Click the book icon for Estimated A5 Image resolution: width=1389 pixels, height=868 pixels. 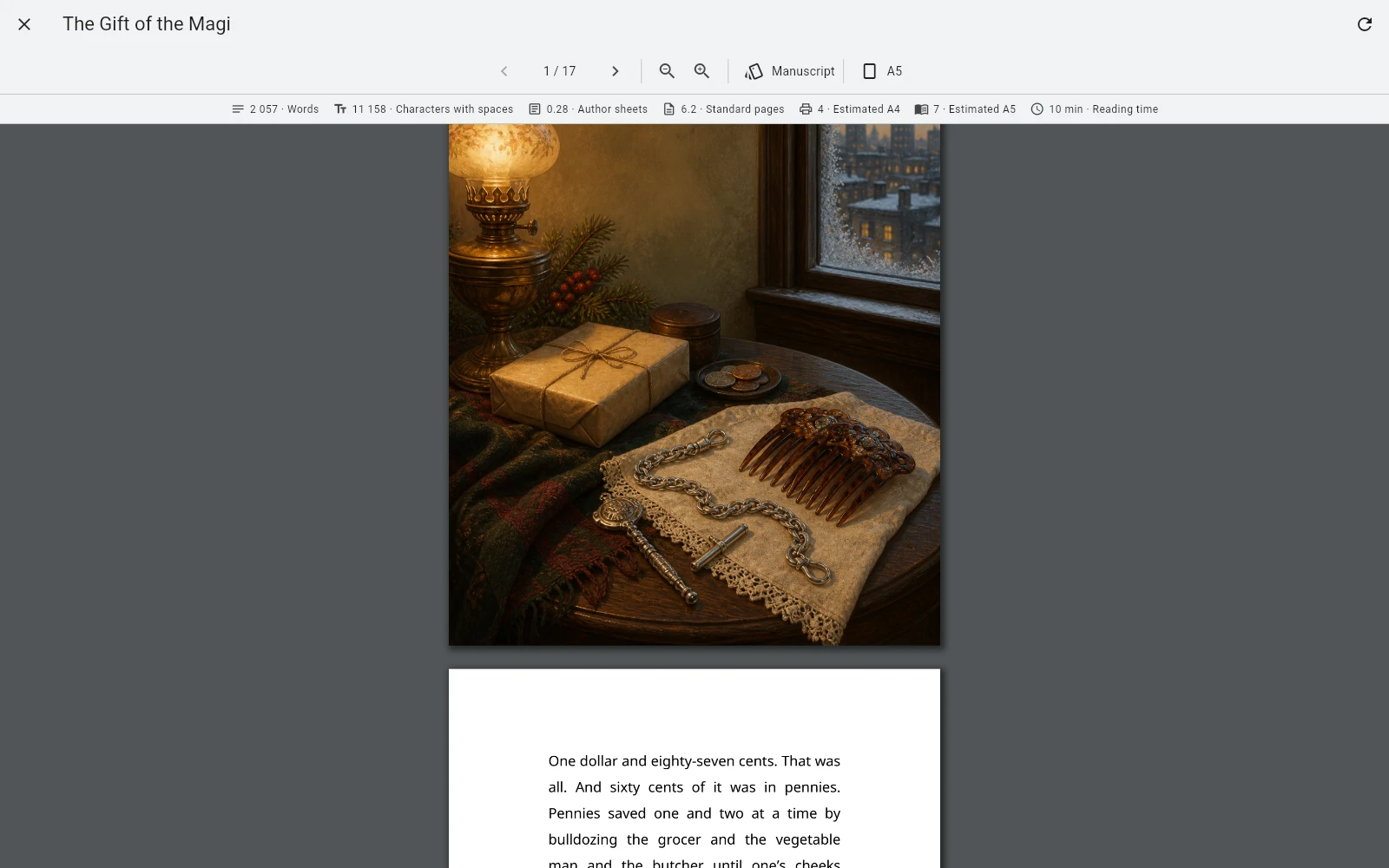(x=921, y=109)
